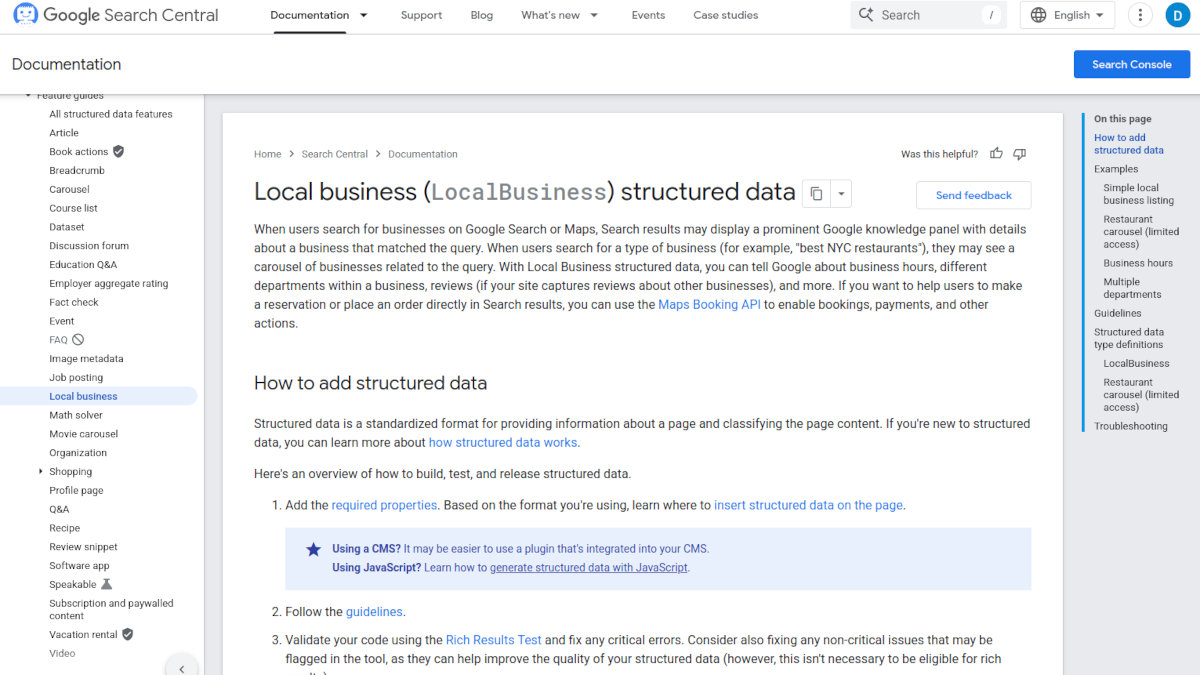Select Carousel in the sidebar
This screenshot has height=675, width=1200.
(69, 189)
